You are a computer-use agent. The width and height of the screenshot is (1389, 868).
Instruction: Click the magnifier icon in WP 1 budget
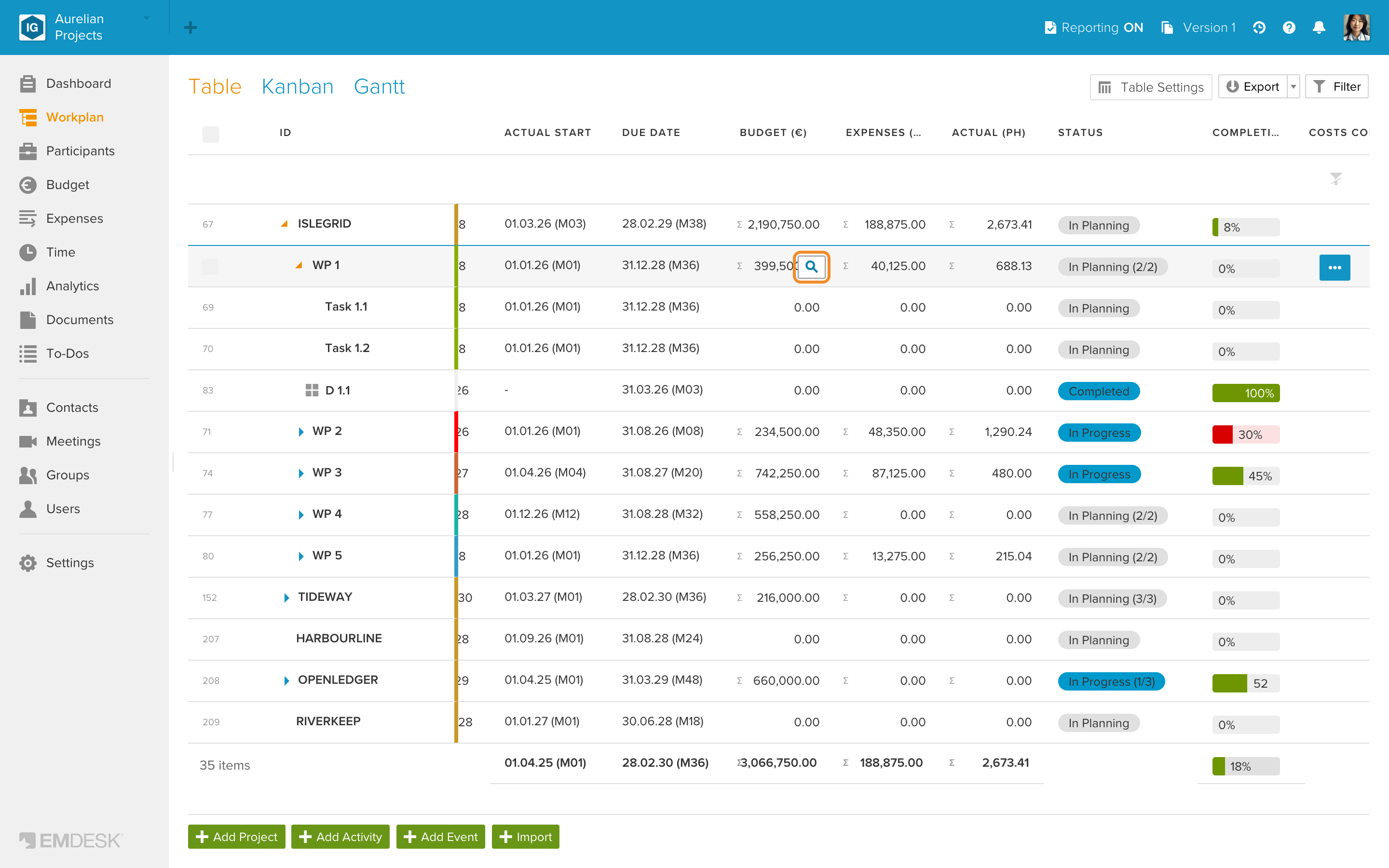(811, 266)
